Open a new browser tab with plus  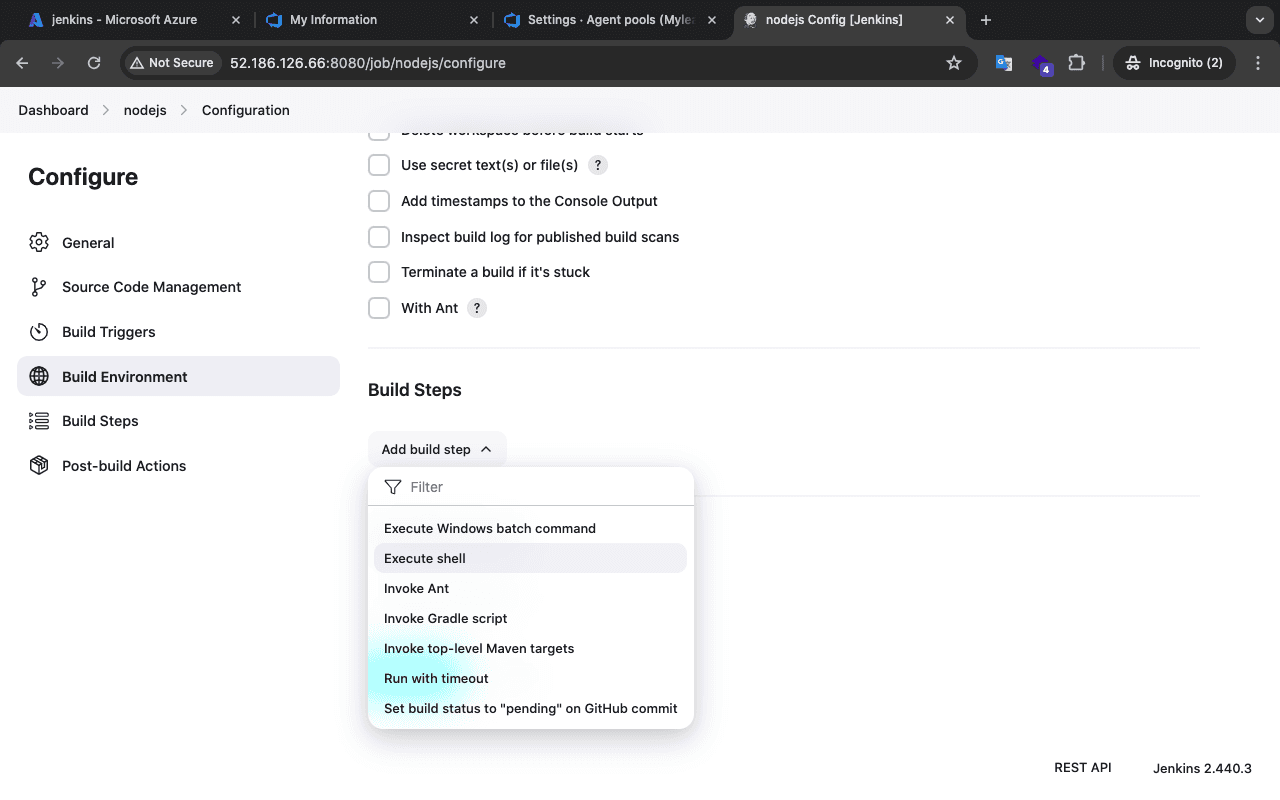pyautogui.click(x=986, y=20)
